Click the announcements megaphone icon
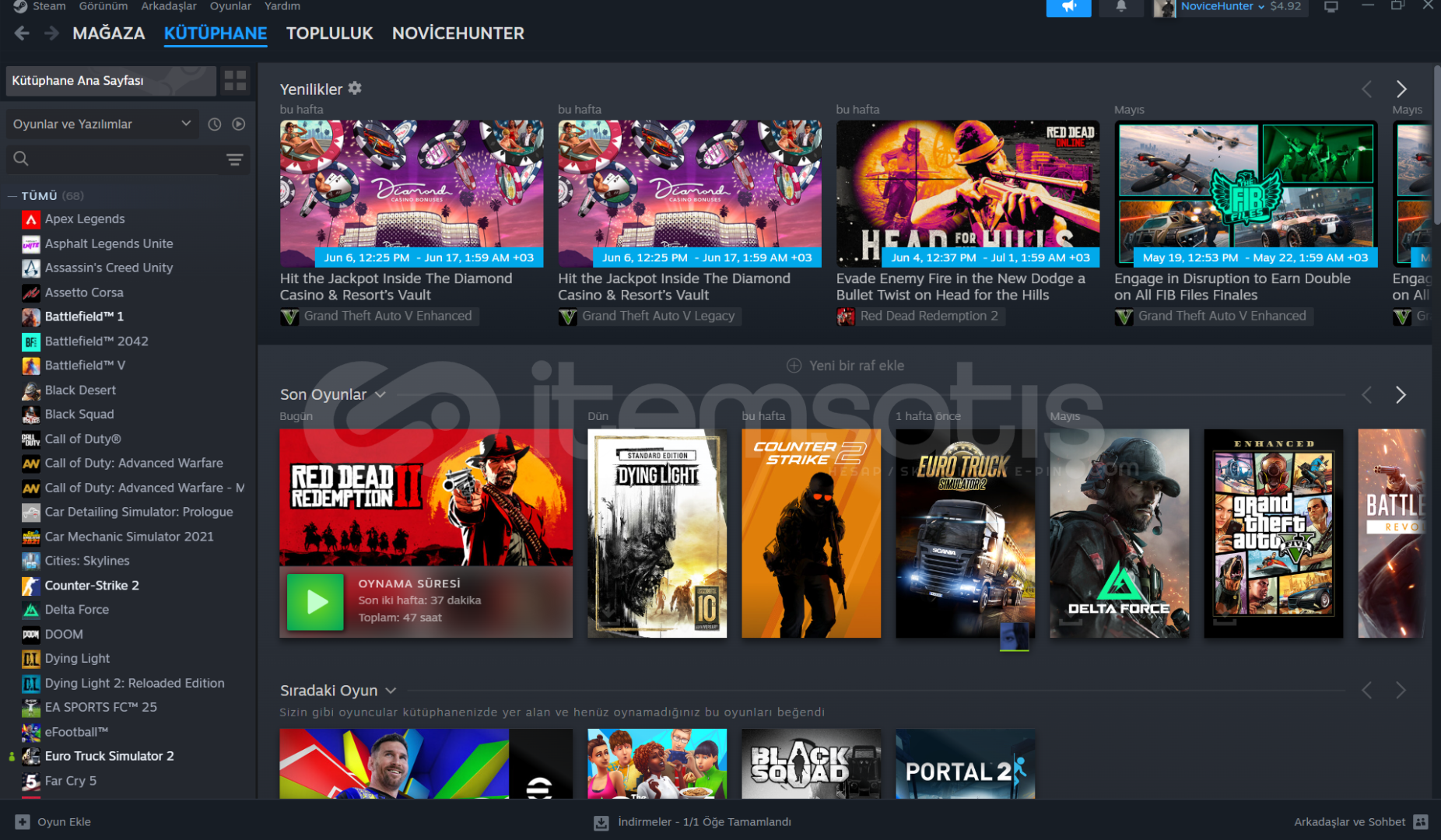 pos(1068,7)
